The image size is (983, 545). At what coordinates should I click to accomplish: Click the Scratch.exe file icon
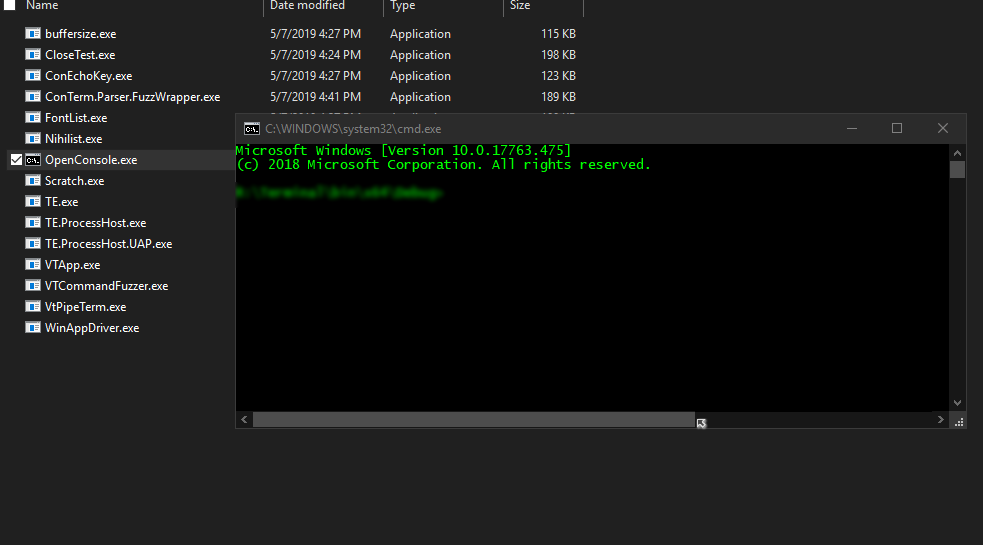33,181
